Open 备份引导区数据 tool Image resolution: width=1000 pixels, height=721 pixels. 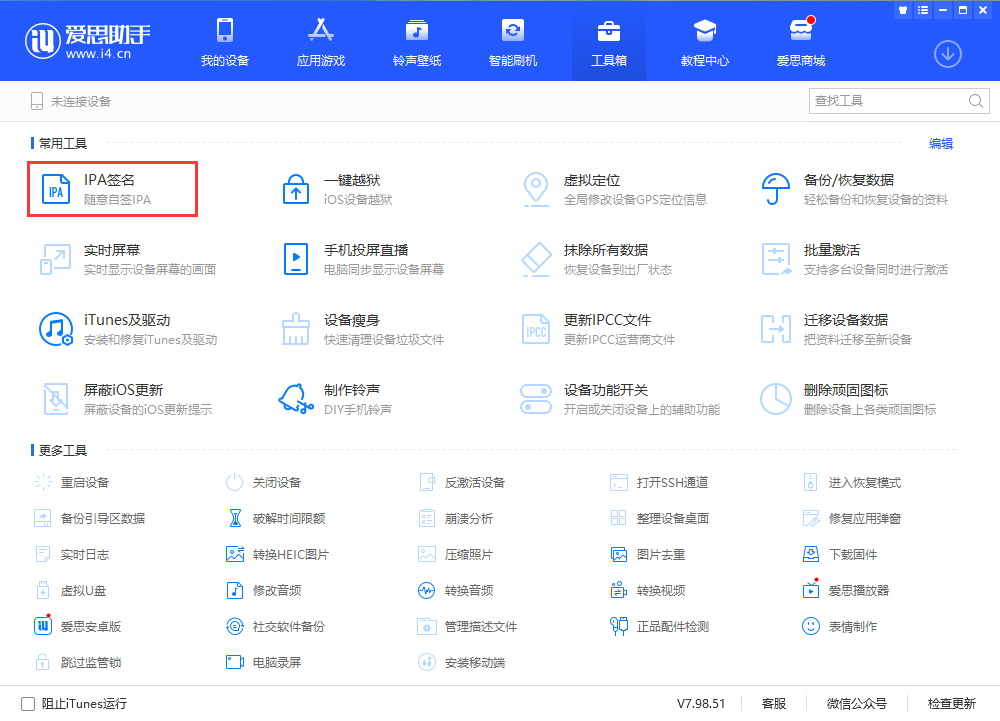pyautogui.click(x=89, y=518)
